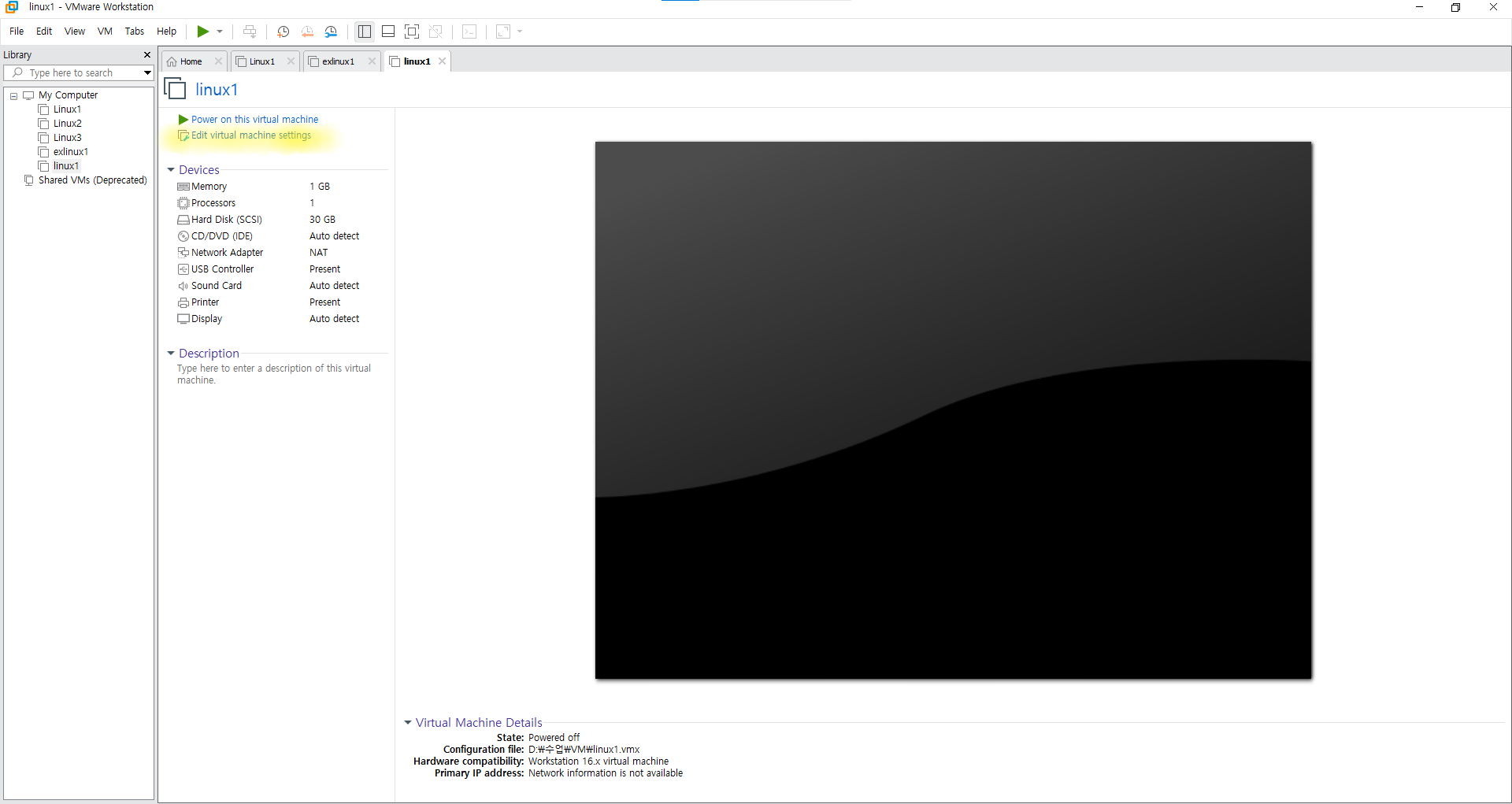Enter full screen mode via toolbar icon
This screenshot has height=804, width=1512.
pos(412,31)
